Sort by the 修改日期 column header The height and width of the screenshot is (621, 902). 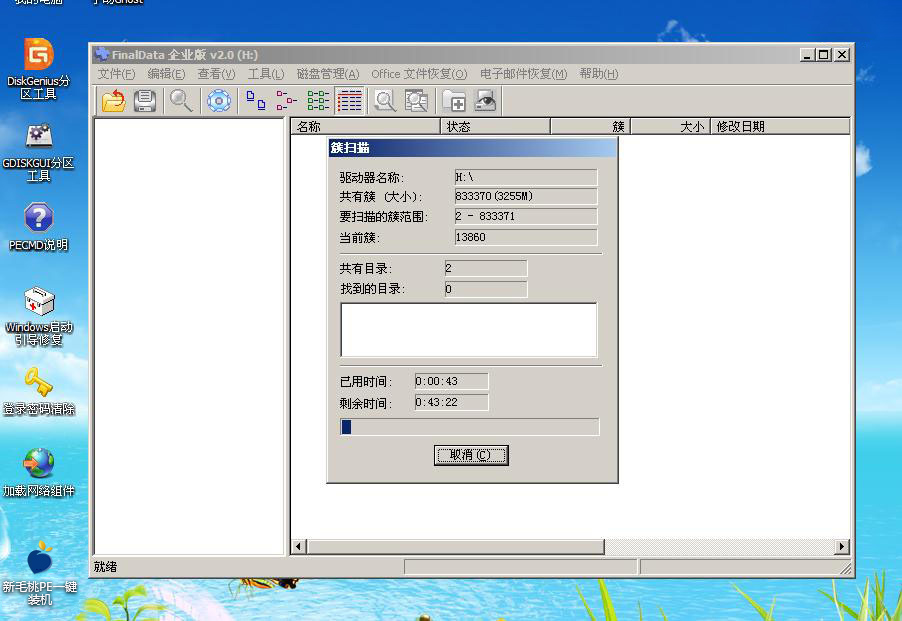point(780,126)
